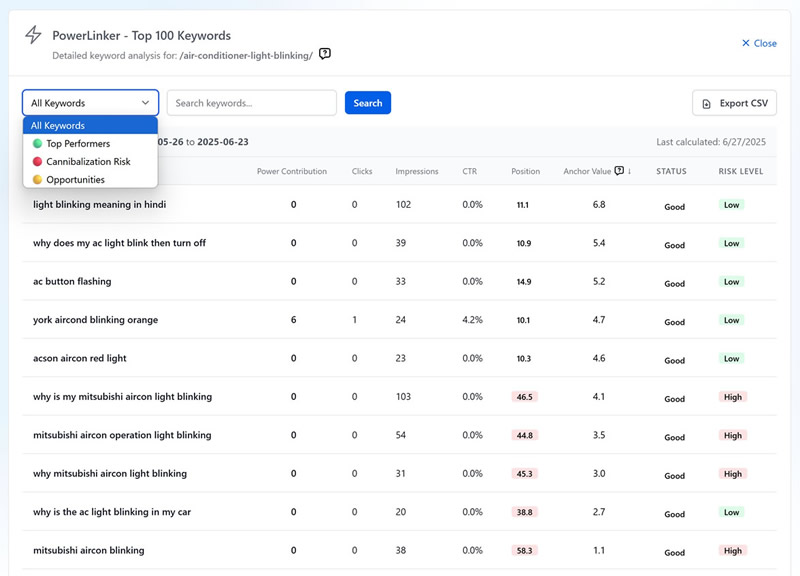800x576 pixels.
Task: Click the 6.8 anchor value
Action: click(x=599, y=205)
